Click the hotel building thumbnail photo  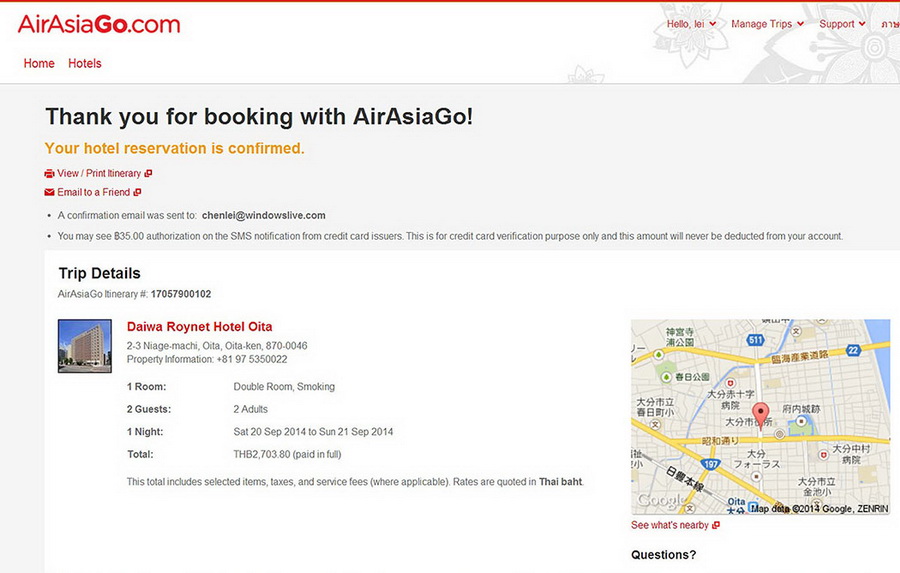(85, 346)
